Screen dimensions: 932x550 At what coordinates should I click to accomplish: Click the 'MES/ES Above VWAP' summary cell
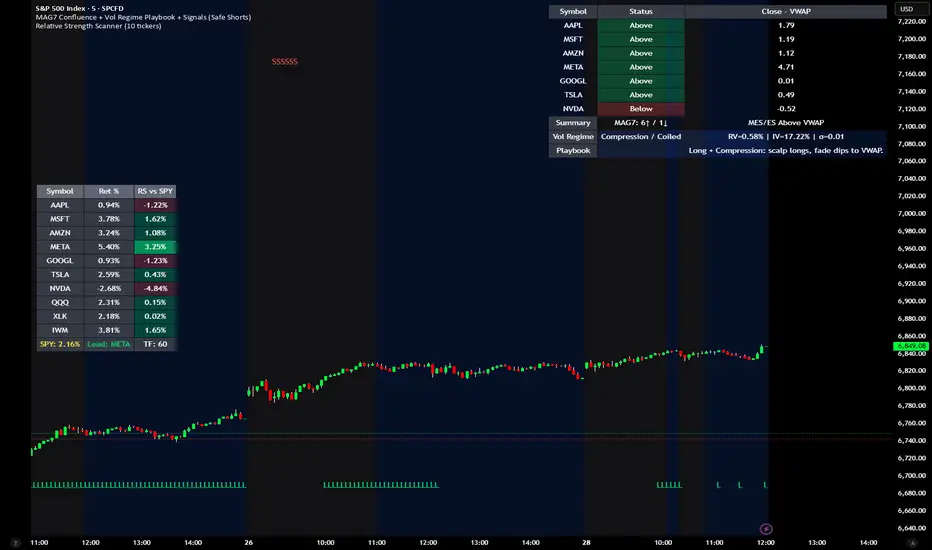[786, 123]
